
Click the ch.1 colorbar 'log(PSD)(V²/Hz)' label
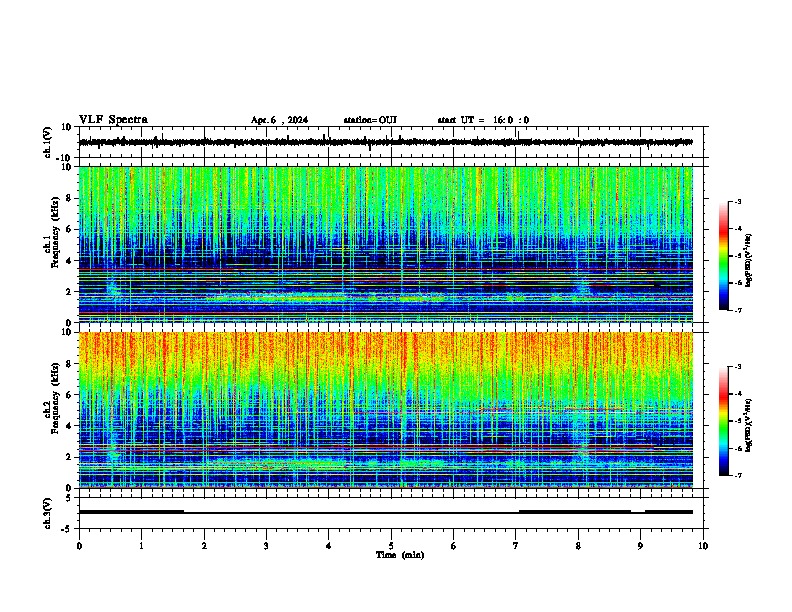(748, 261)
